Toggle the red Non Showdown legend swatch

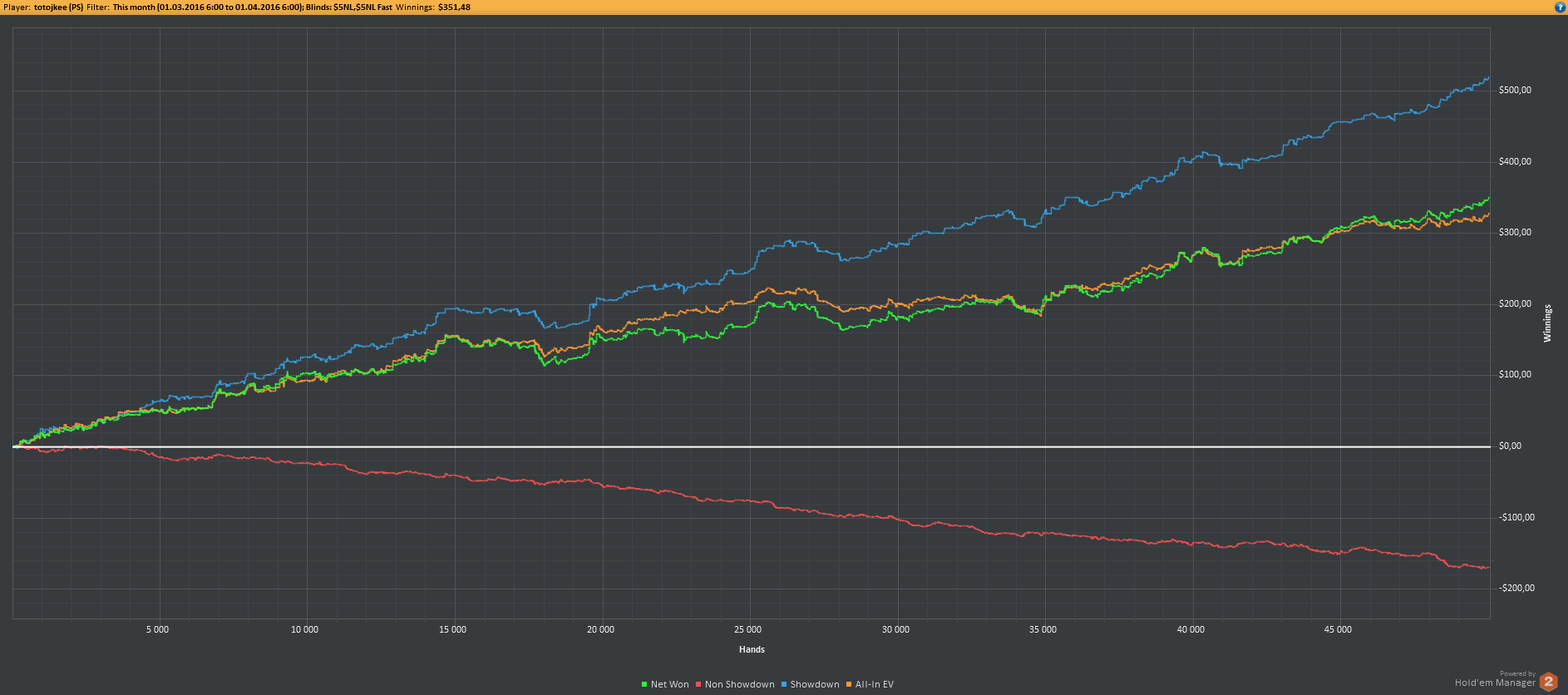pyautogui.click(x=698, y=684)
